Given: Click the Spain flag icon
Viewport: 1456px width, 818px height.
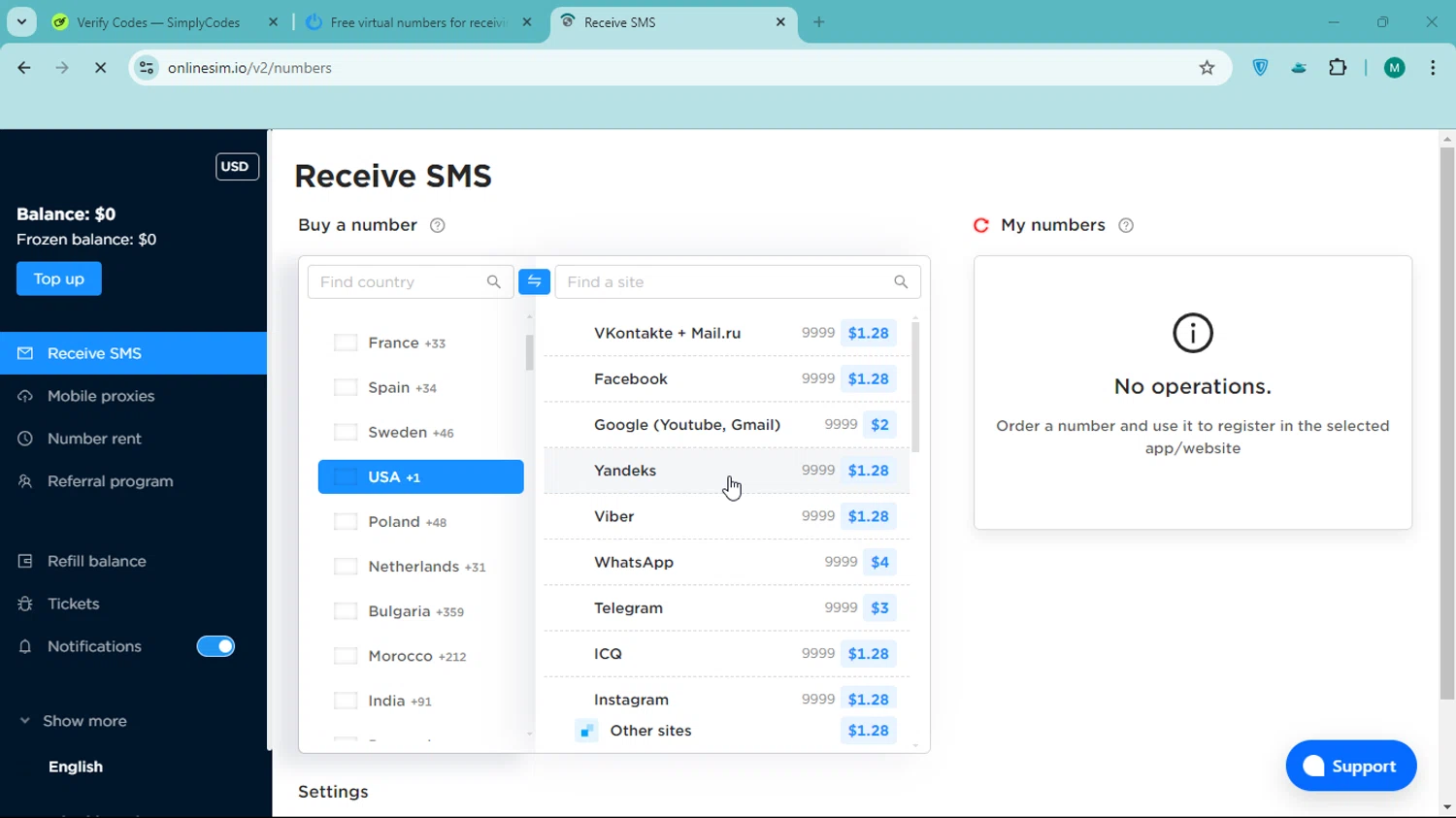Looking at the screenshot, I should [346, 387].
